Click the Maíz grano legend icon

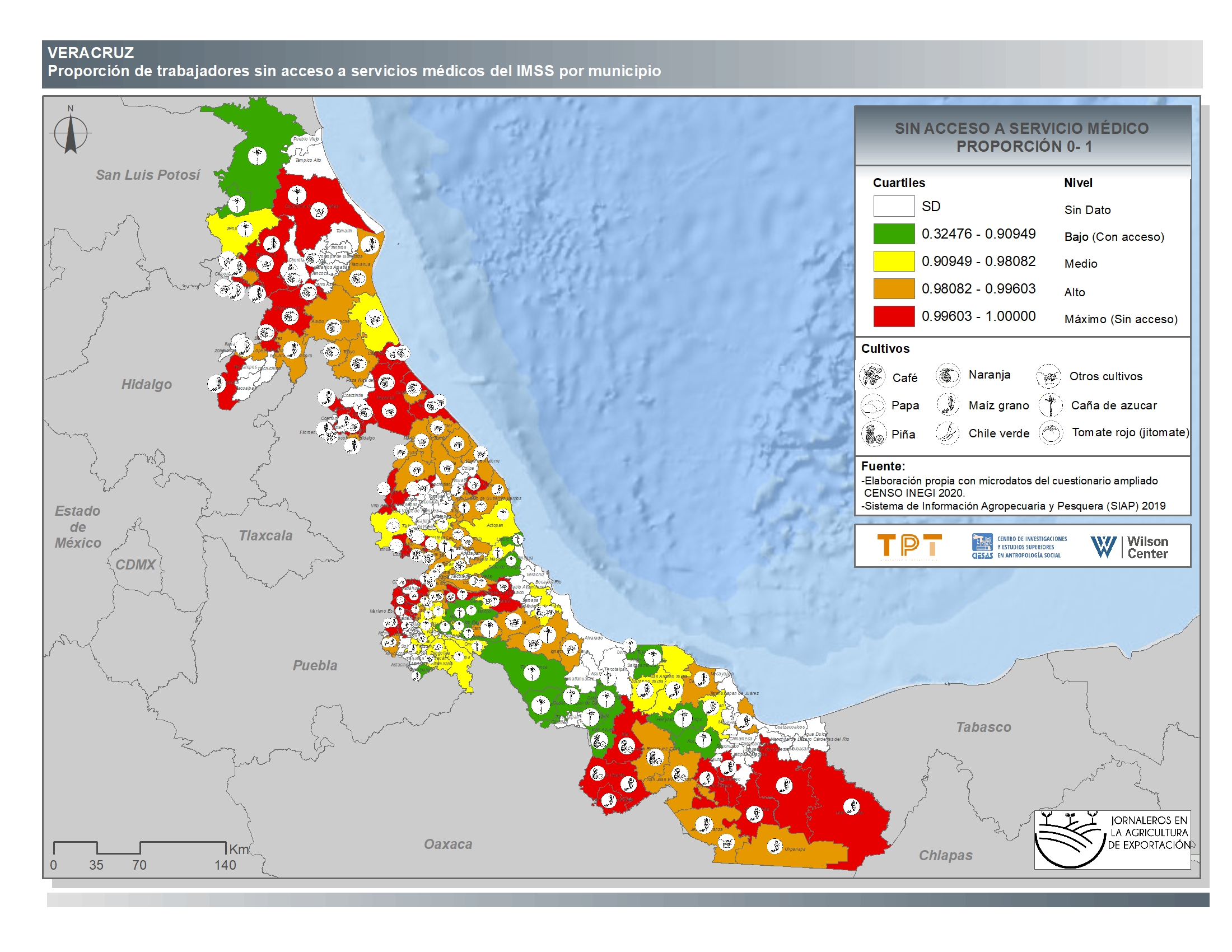pos(948,404)
